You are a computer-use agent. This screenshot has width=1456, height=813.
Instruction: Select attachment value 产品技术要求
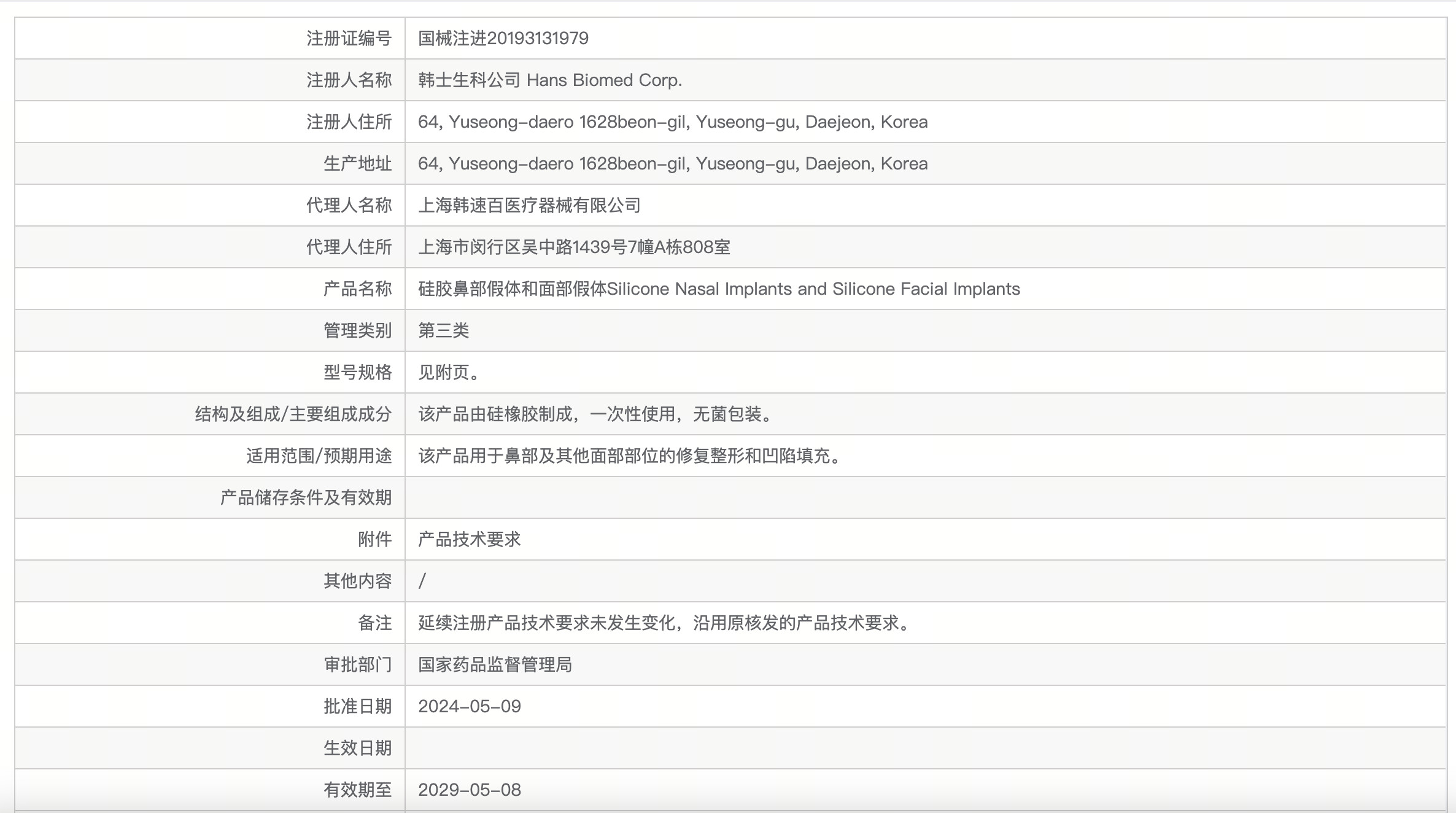tap(469, 539)
